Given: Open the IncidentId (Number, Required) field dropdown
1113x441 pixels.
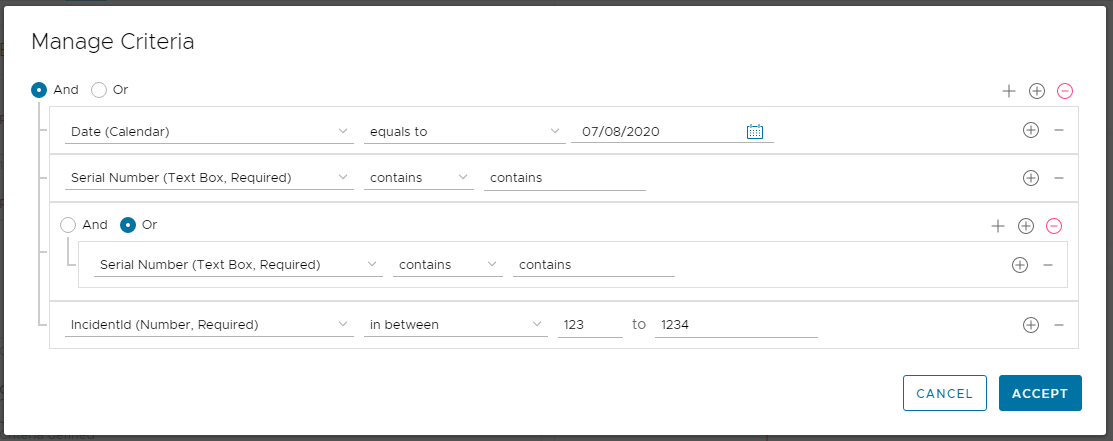Looking at the screenshot, I should click(209, 325).
